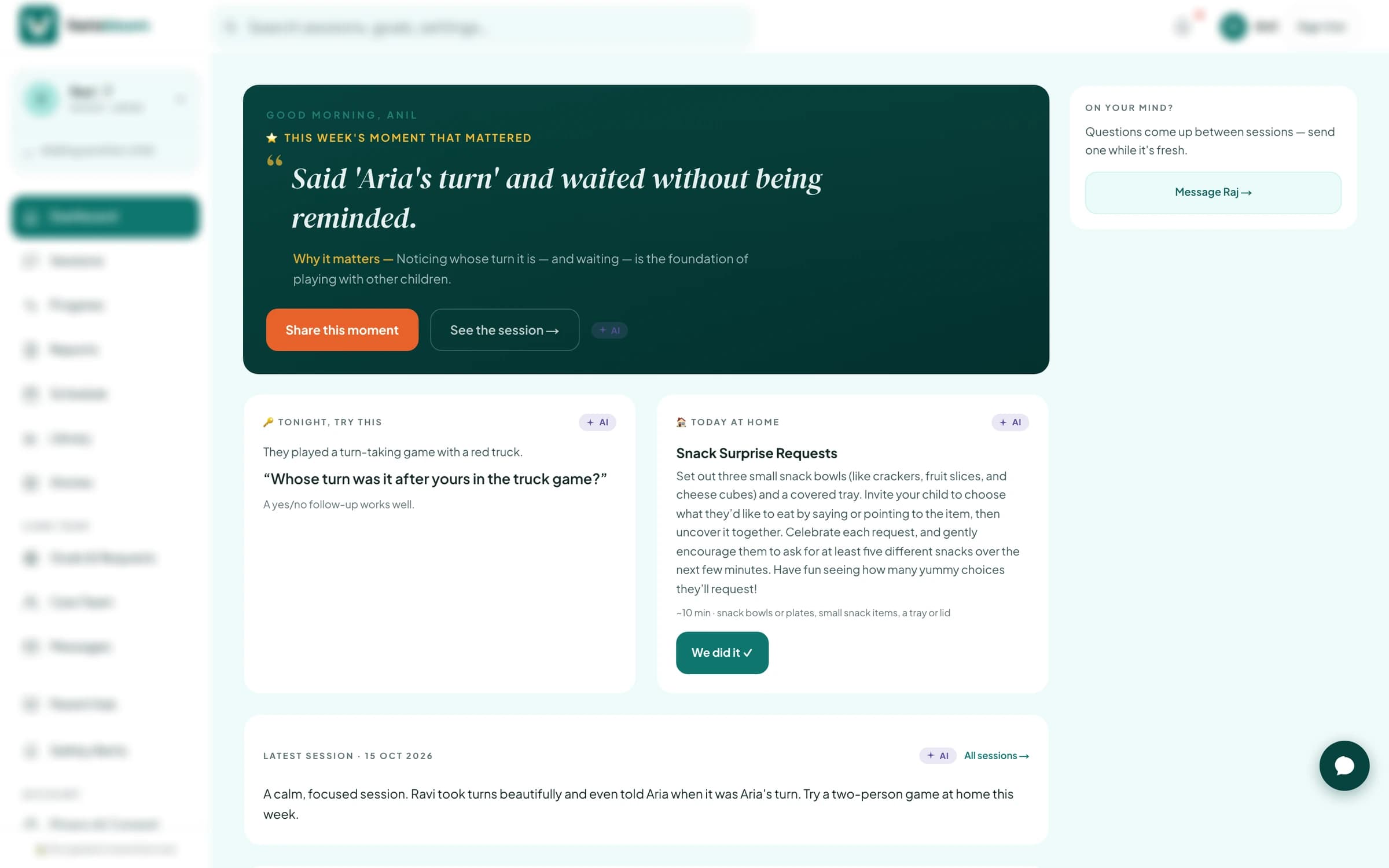The image size is (1389, 868).
Task: Click the AI badge in Latest Session card
Action: [x=938, y=756]
